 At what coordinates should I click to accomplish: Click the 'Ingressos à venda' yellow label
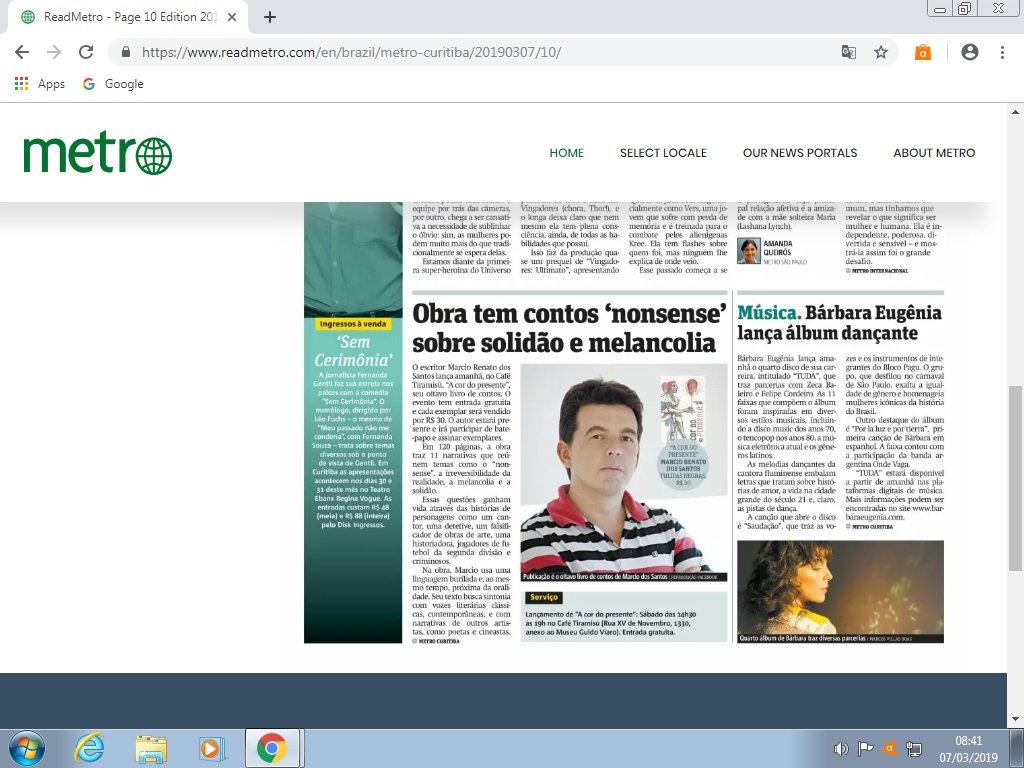click(353, 323)
